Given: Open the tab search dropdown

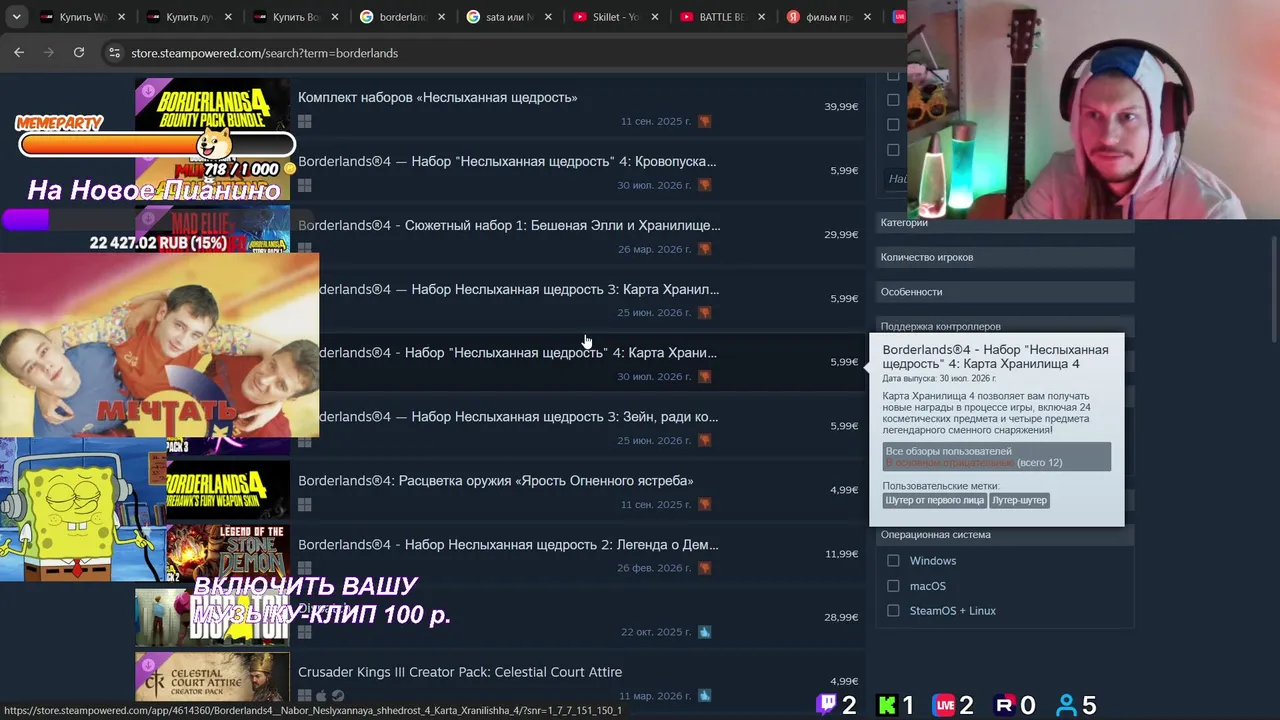Looking at the screenshot, I should pyautogui.click(x=16, y=17).
